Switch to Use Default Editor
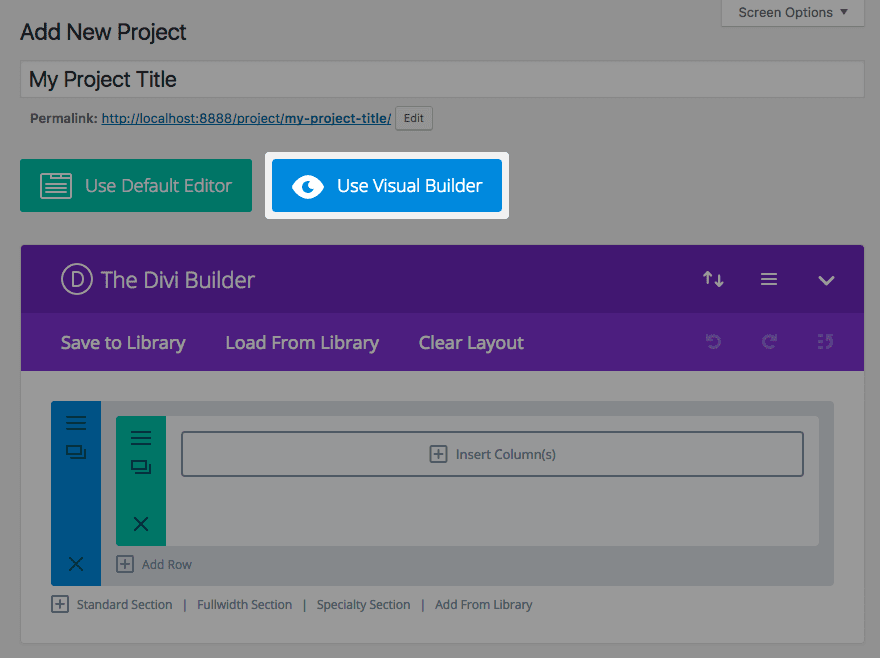 tap(136, 186)
